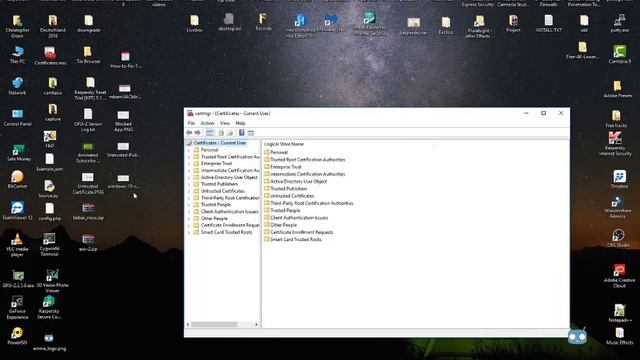Expand Intermediate Certification Authorities tree node

click(189, 171)
